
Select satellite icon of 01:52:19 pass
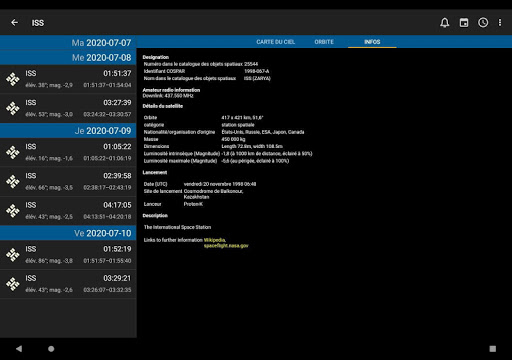(13, 255)
